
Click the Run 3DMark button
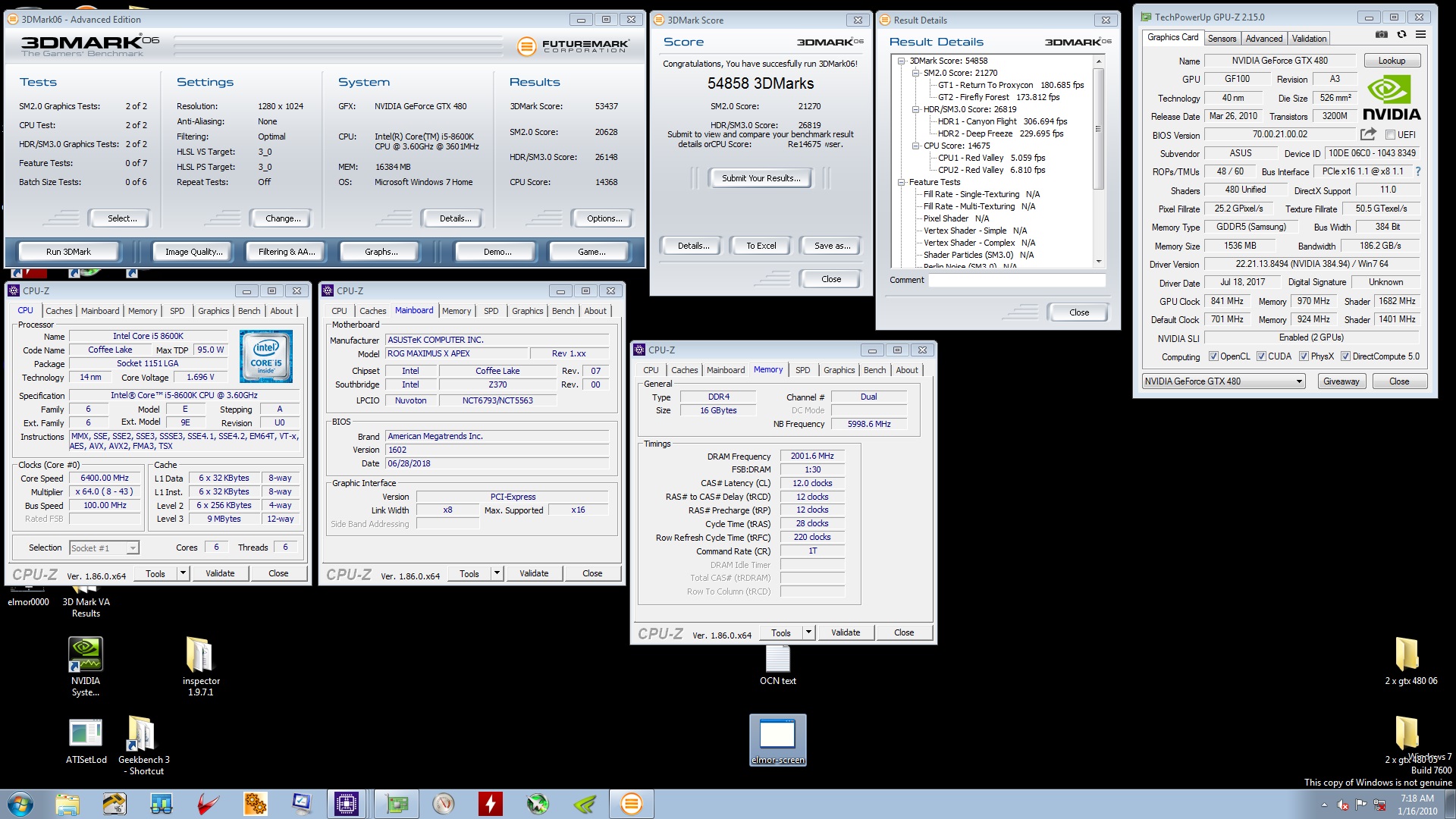coord(68,252)
